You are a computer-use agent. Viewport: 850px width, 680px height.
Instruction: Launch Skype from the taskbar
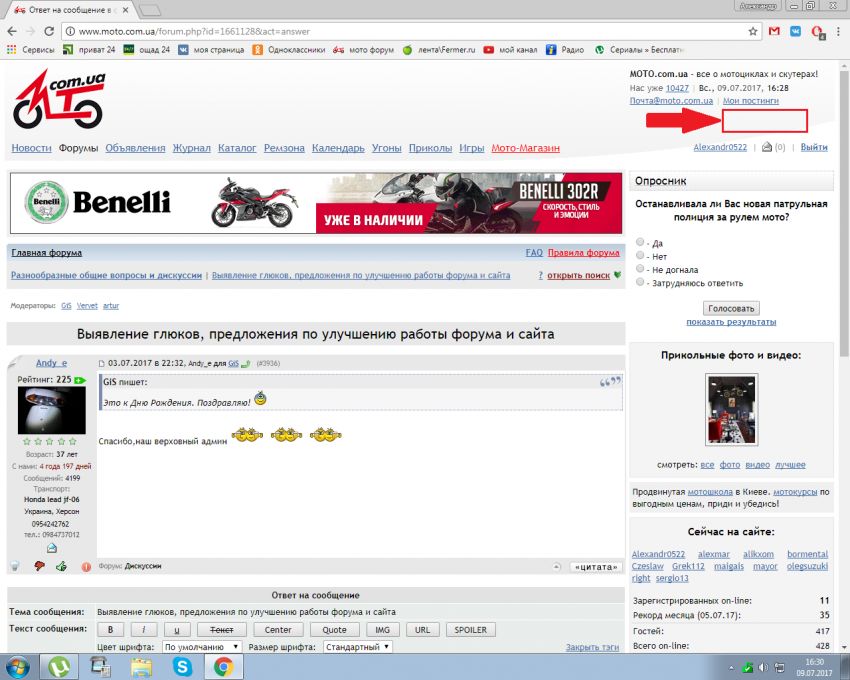point(181,665)
